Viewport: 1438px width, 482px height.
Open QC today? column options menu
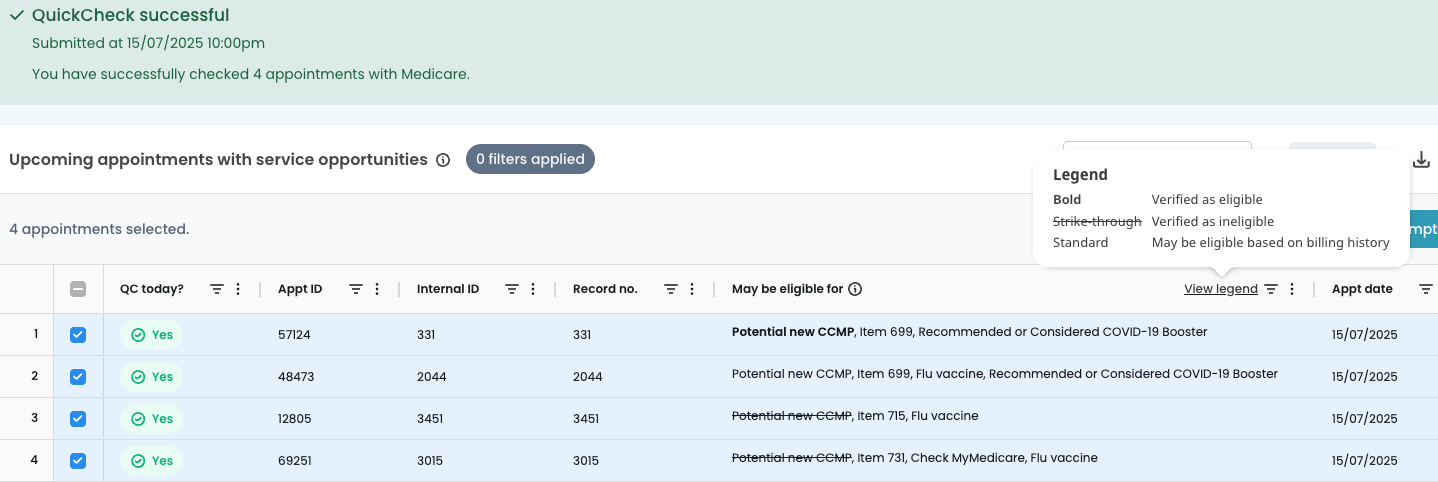(x=238, y=289)
